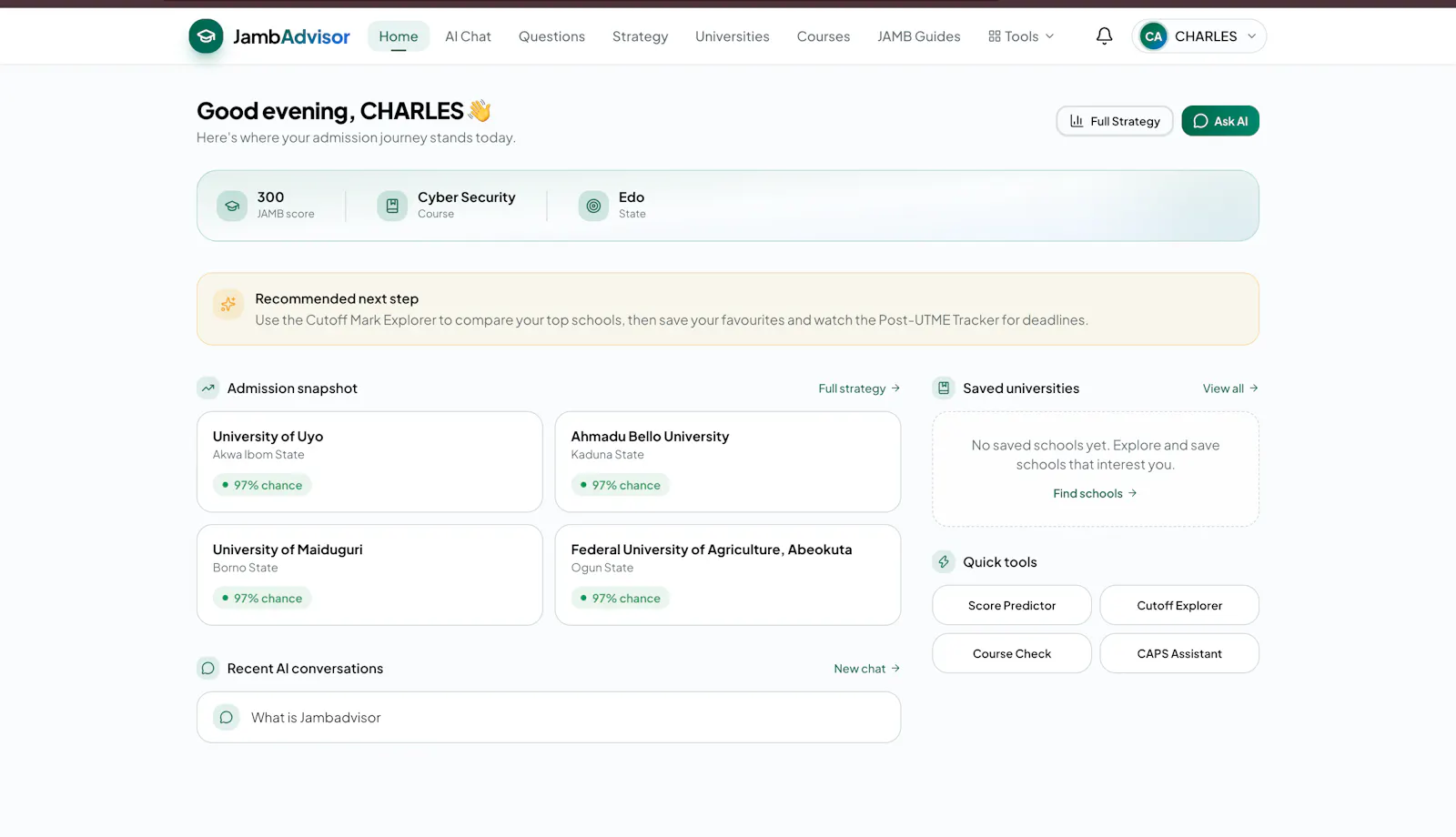
Task: Open the CAPS Assistant tool
Action: 1179,653
